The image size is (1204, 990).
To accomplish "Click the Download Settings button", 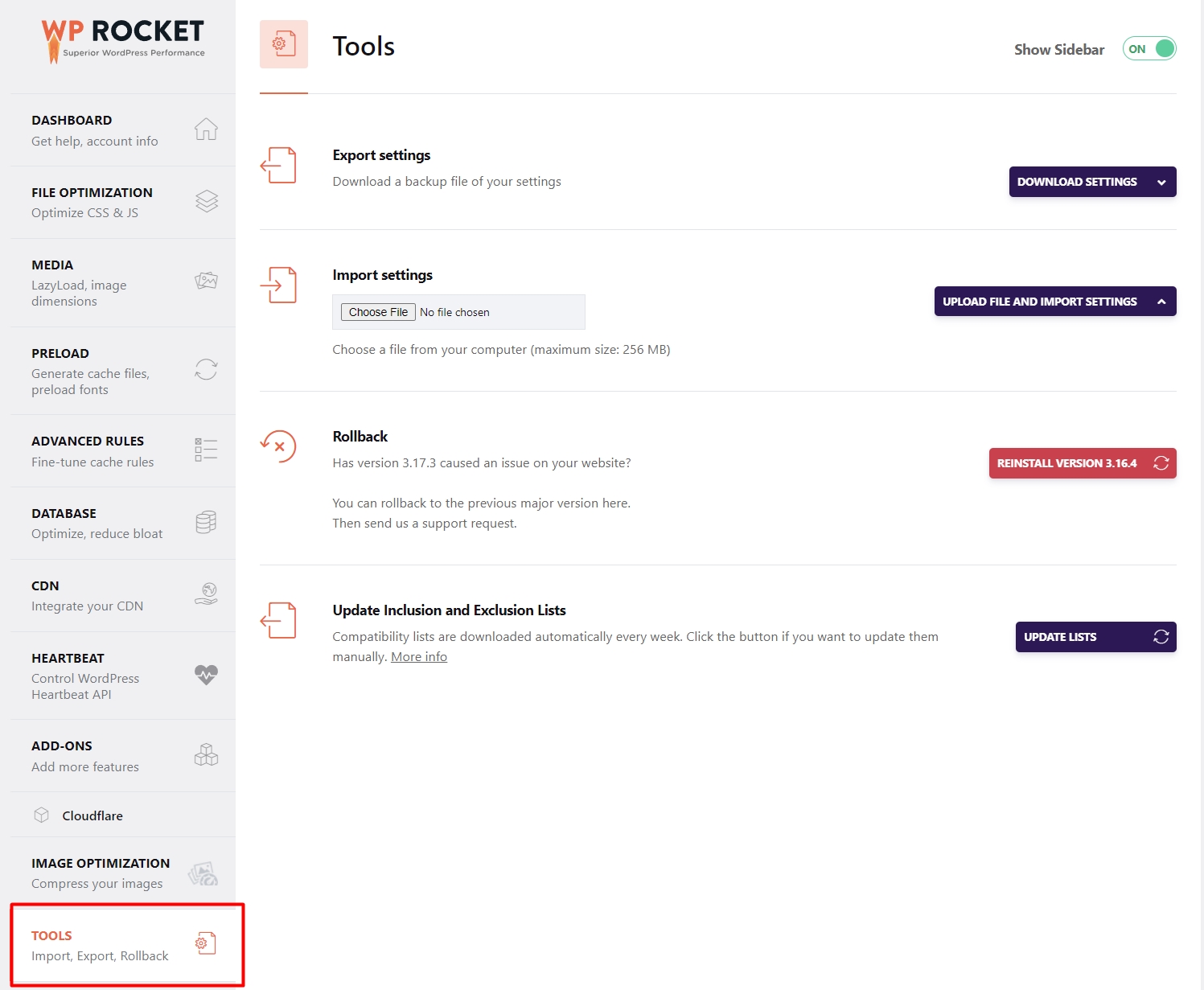I will click(x=1092, y=182).
